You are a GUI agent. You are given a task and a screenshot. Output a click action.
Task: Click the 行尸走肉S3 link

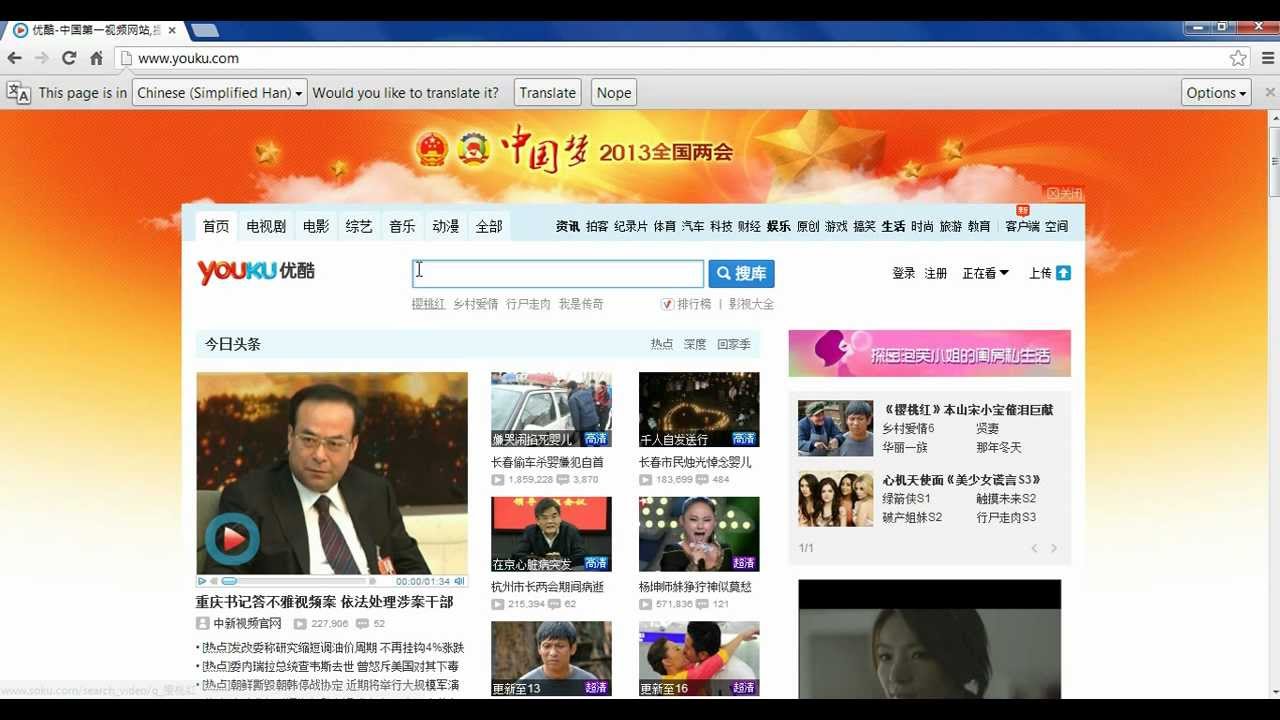(1006, 518)
